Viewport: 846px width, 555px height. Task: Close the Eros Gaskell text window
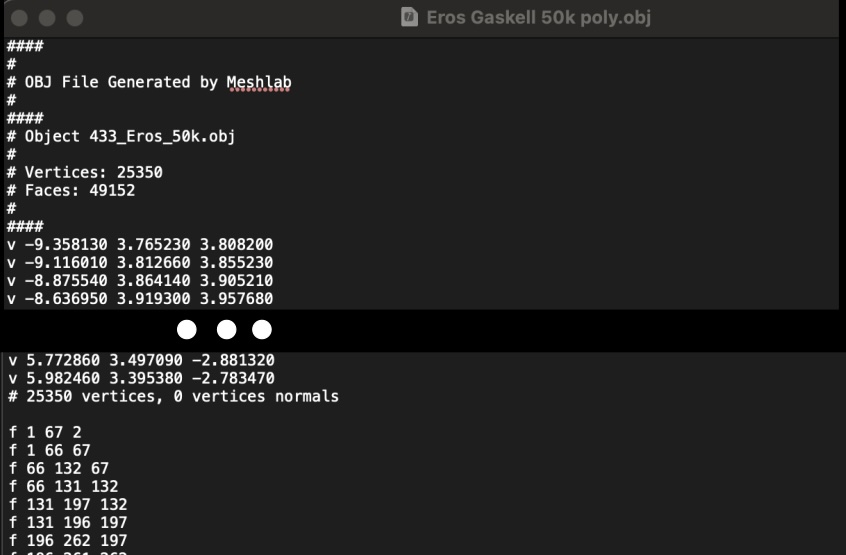(x=19, y=18)
